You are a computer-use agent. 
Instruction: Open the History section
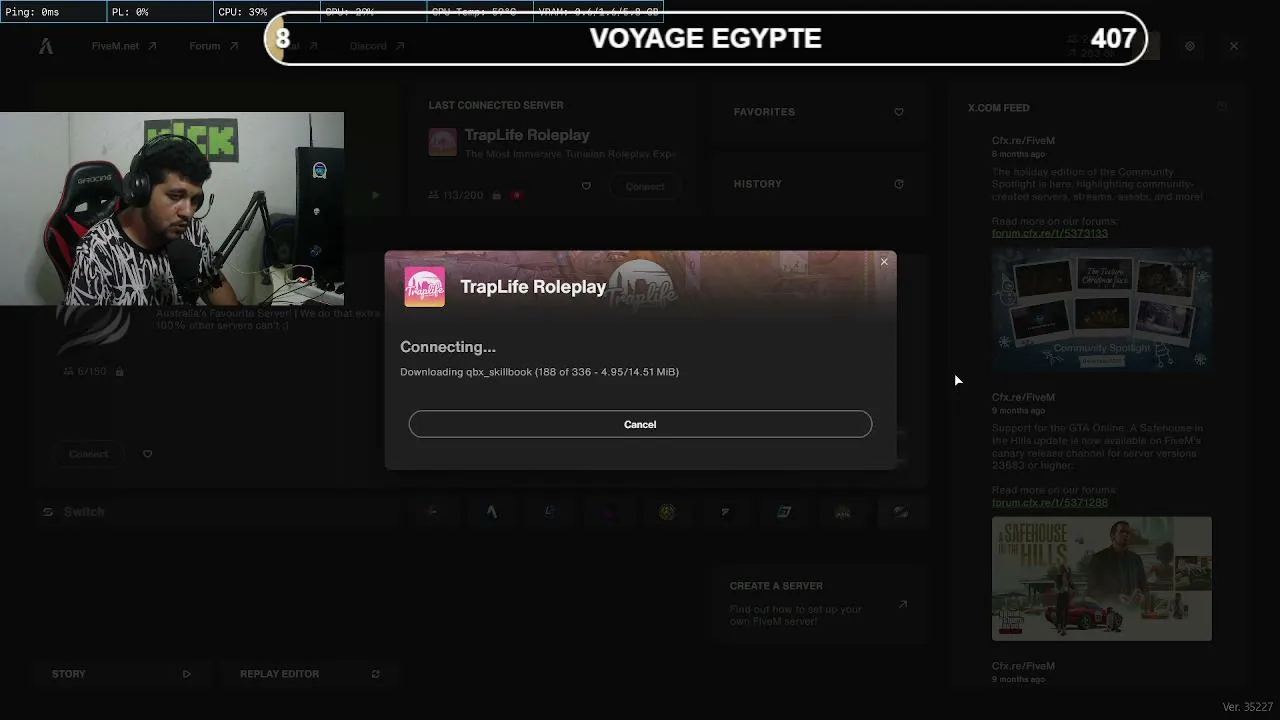(x=818, y=184)
